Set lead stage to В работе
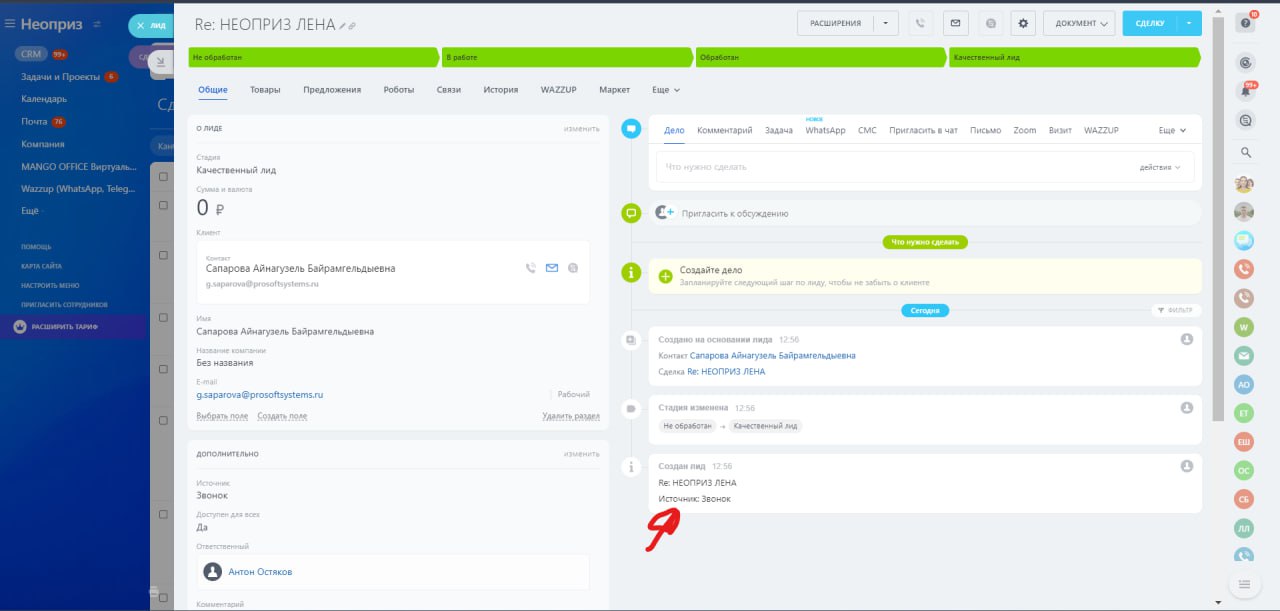The height and width of the screenshot is (611, 1280). pyautogui.click(x=567, y=58)
